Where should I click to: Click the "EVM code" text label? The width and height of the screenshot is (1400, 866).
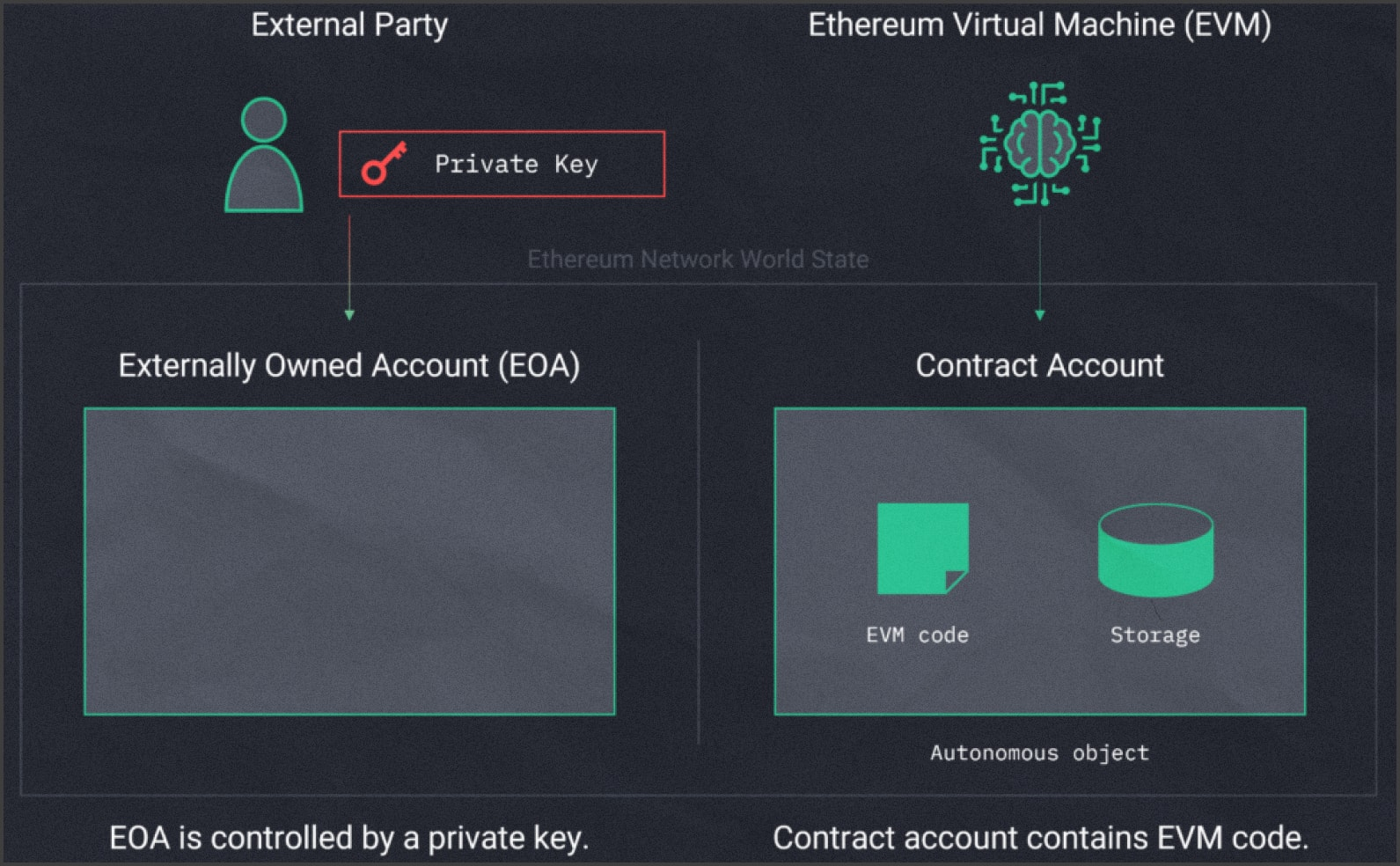pyautogui.click(x=917, y=635)
